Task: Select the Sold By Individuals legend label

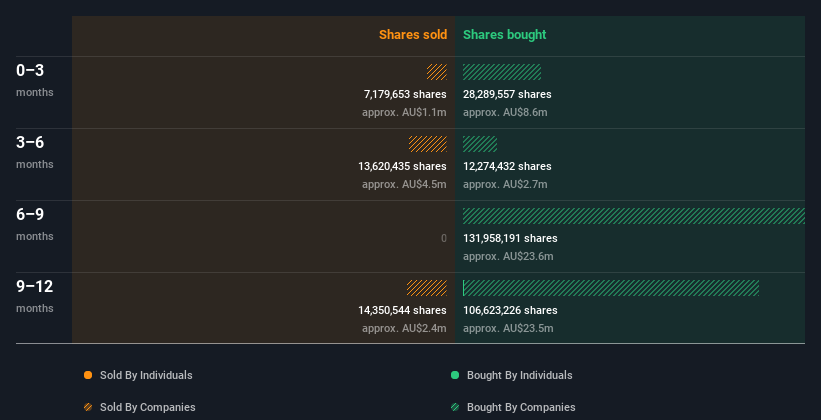Action: (x=146, y=375)
